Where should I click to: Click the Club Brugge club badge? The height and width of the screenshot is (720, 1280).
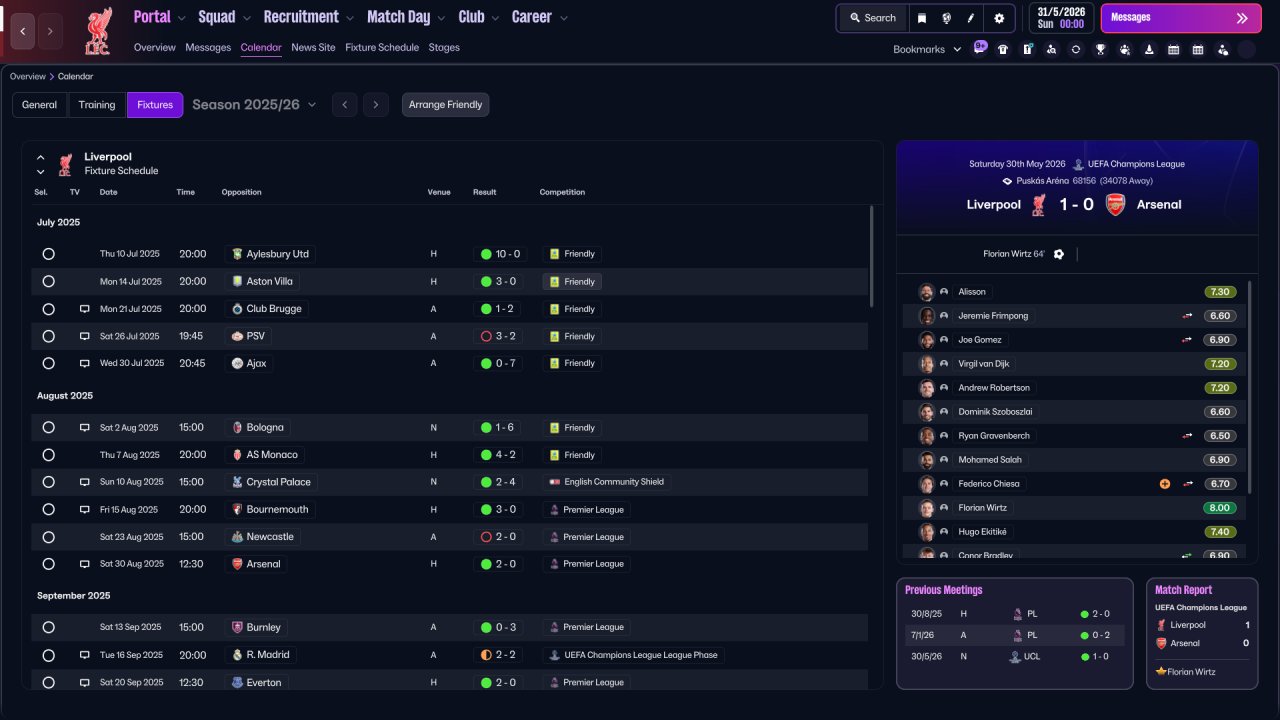tap(237, 309)
